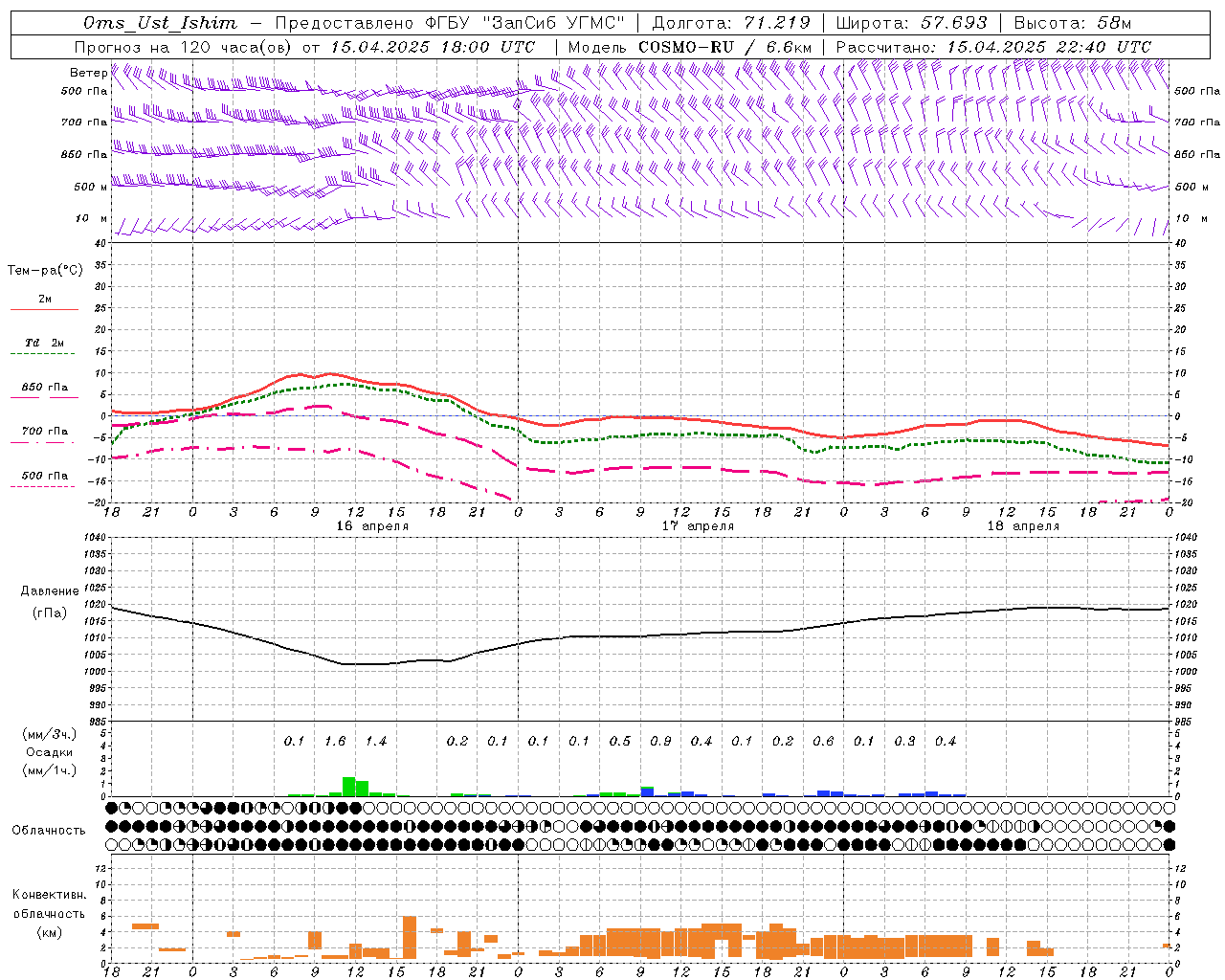Click the Тем-ра(°C) panel label
Viewport: 1225px width, 980px height.
tap(45, 271)
